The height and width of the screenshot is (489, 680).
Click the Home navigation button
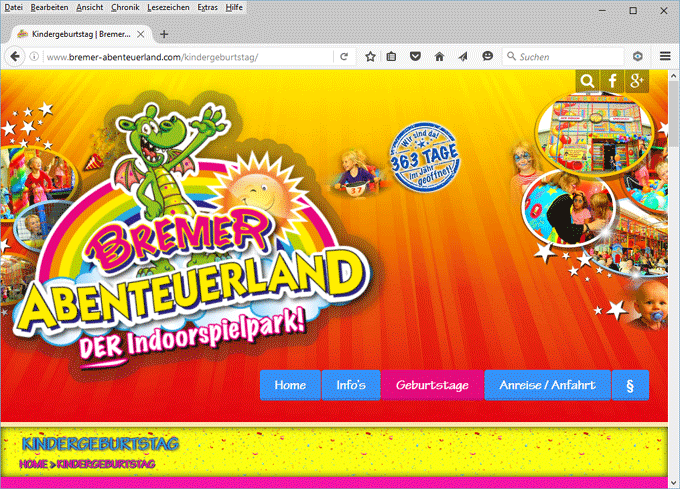[x=290, y=385]
